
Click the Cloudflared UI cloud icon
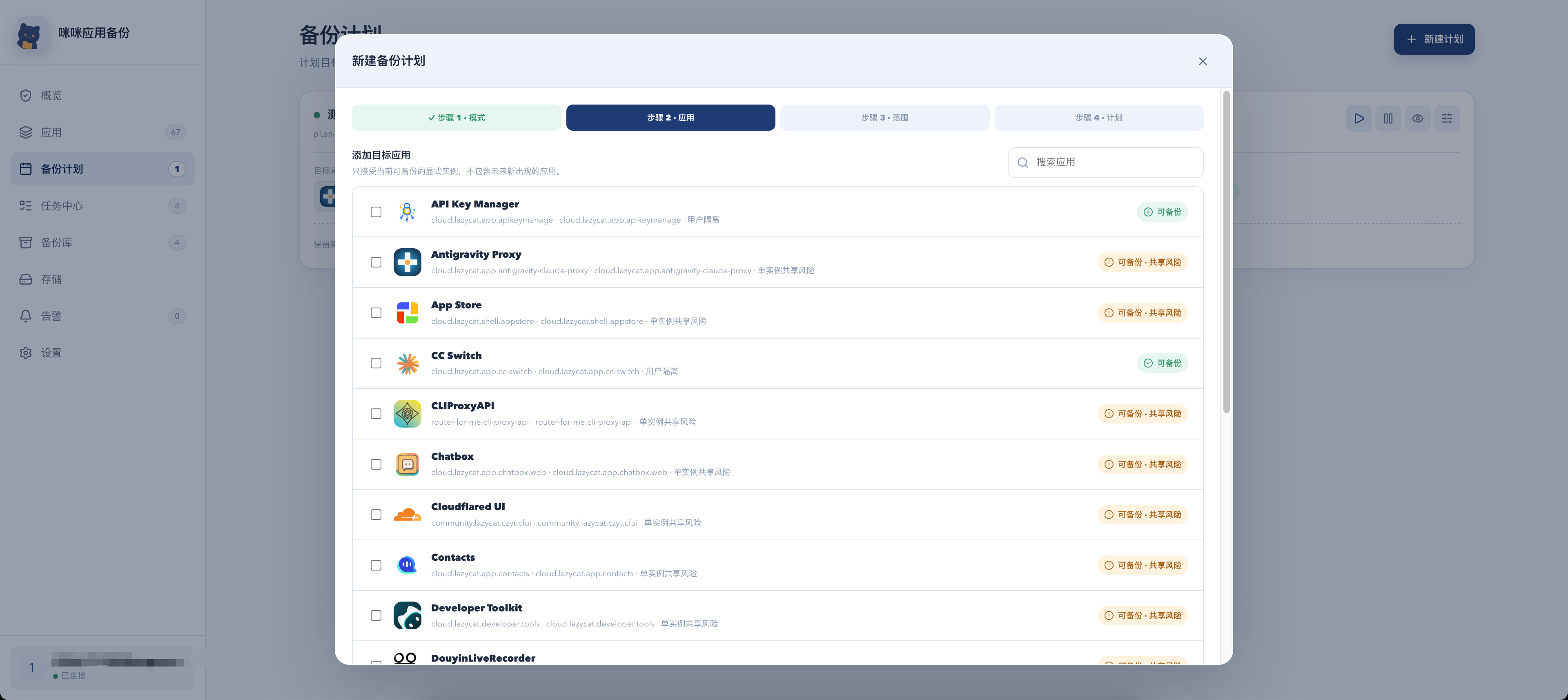click(407, 515)
